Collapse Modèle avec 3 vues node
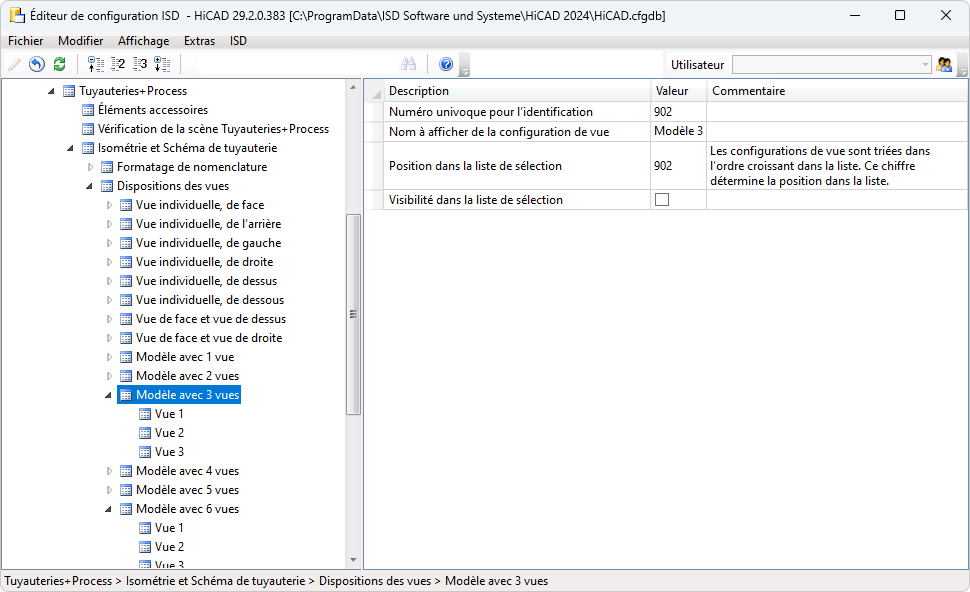970x592 pixels. 109,395
